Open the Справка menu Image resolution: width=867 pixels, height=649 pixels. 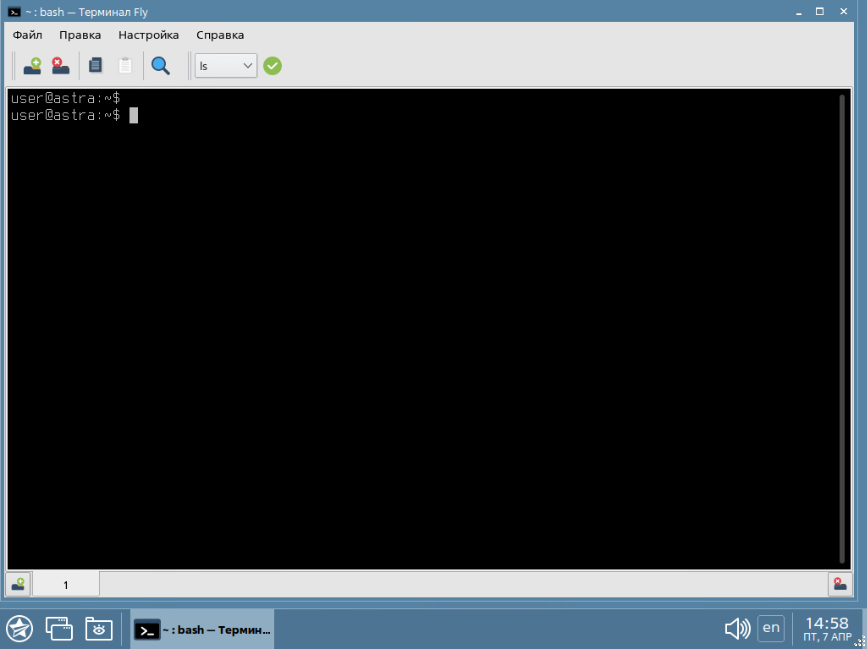(x=220, y=35)
